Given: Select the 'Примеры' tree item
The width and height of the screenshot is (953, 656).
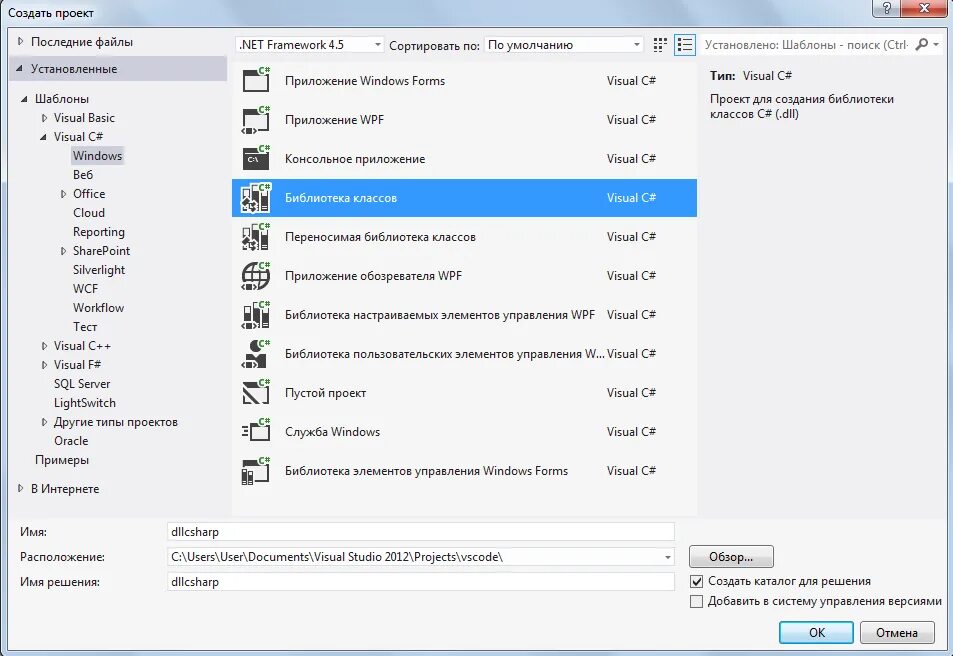Looking at the screenshot, I should [62, 460].
